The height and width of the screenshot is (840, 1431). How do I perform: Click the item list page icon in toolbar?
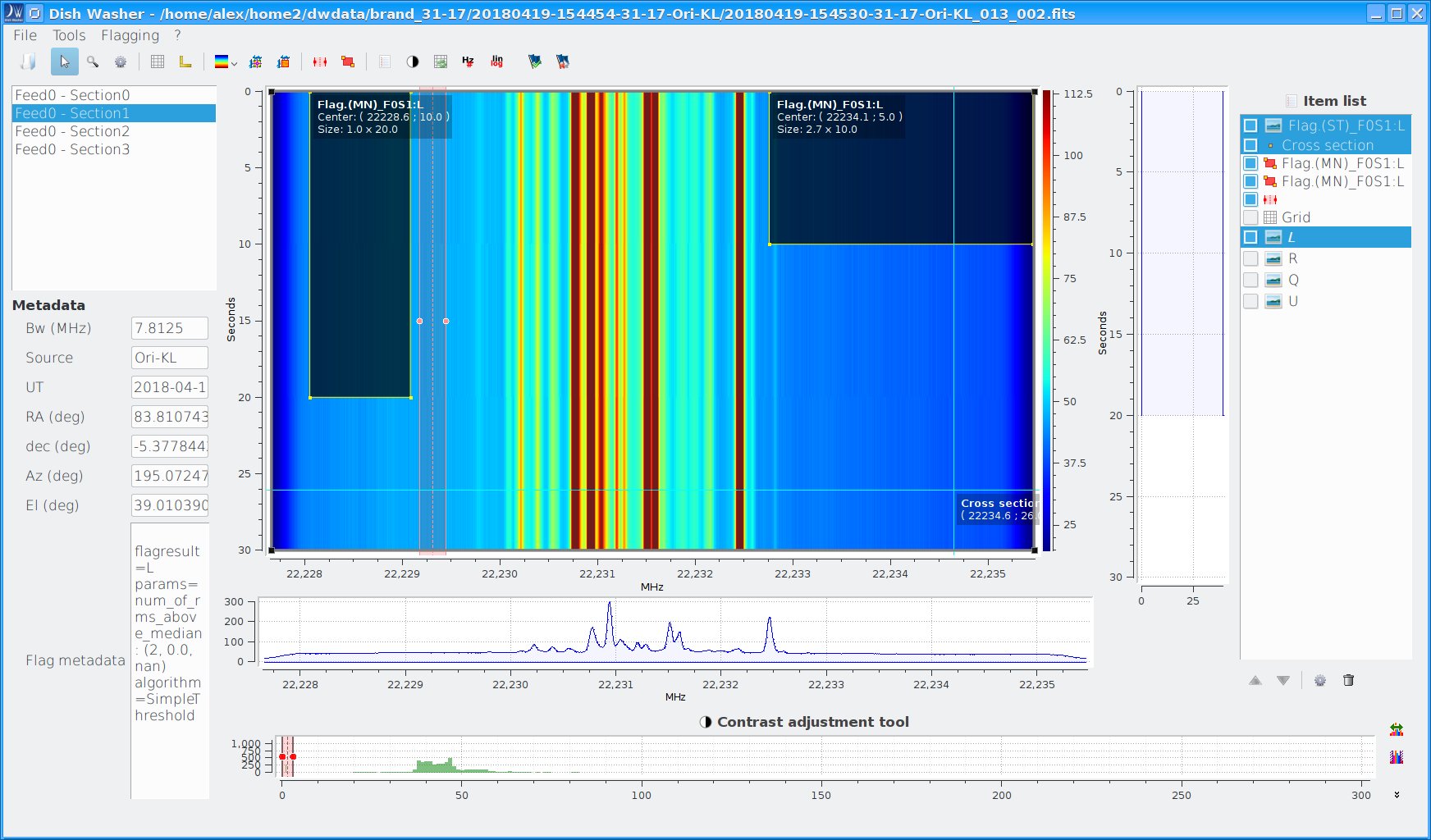pyautogui.click(x=385, y=62)
